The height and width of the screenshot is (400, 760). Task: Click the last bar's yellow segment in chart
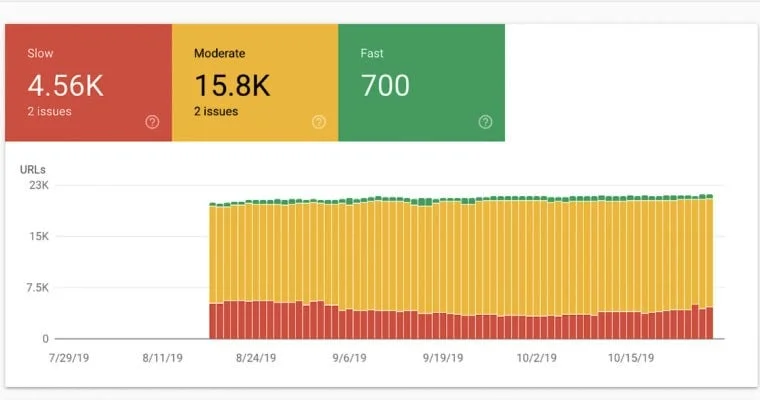tap(709, 250)
